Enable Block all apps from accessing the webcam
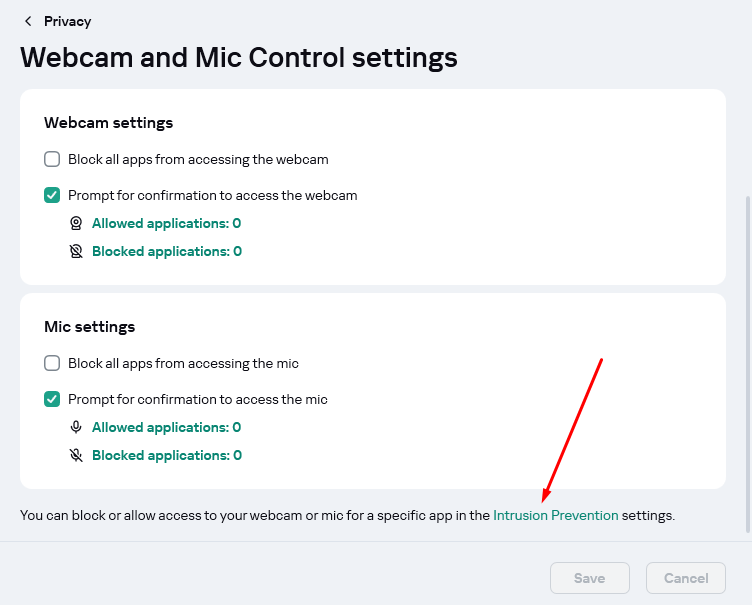The height and width of the screenshot is (605, 752). point(52,159)
